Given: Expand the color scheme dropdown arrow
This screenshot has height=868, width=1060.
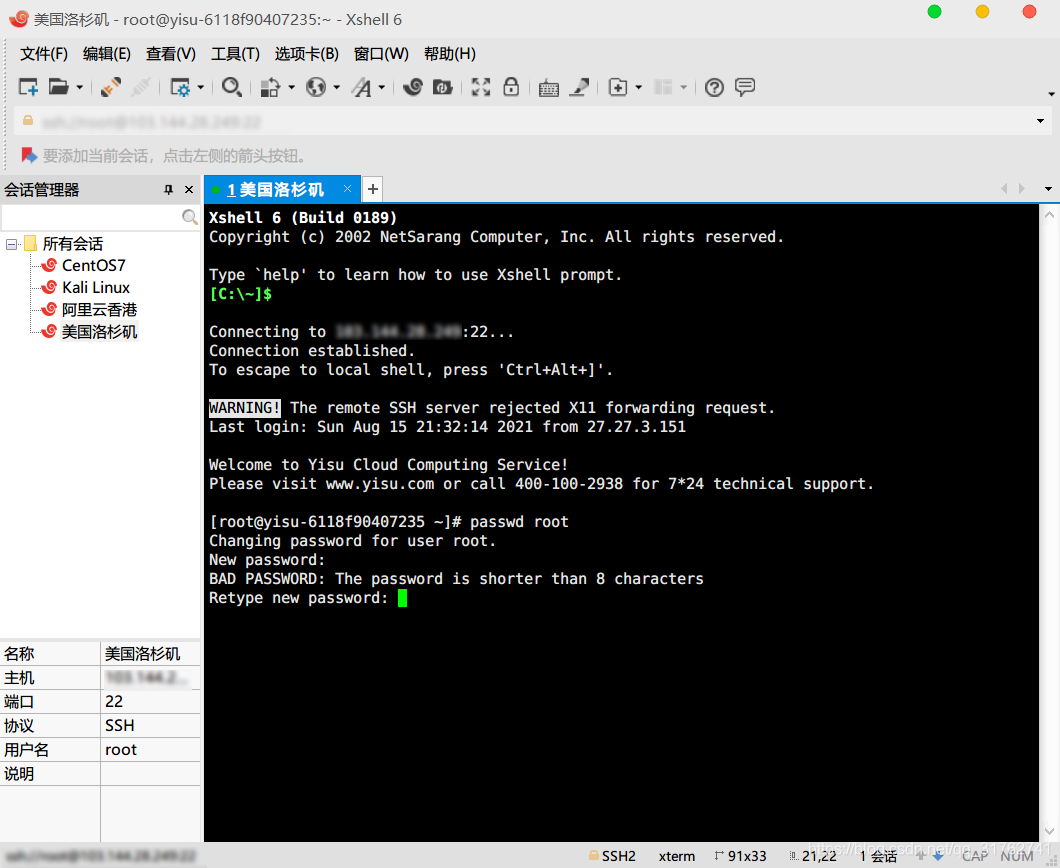Looking at the screenshot, I should (x=291, y=88).
